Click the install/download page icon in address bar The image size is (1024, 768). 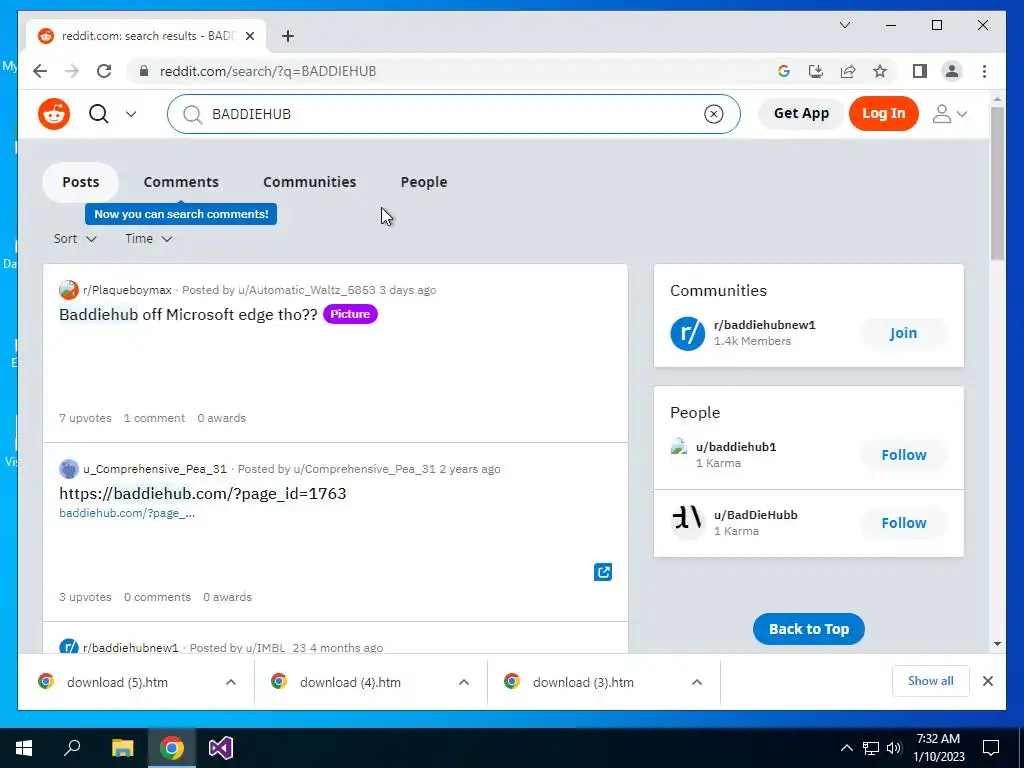(816, 71)
